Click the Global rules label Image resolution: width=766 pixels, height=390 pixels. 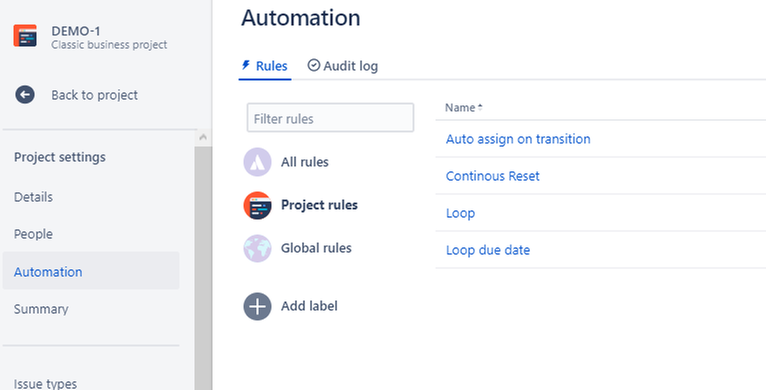[x=316, y=248]
